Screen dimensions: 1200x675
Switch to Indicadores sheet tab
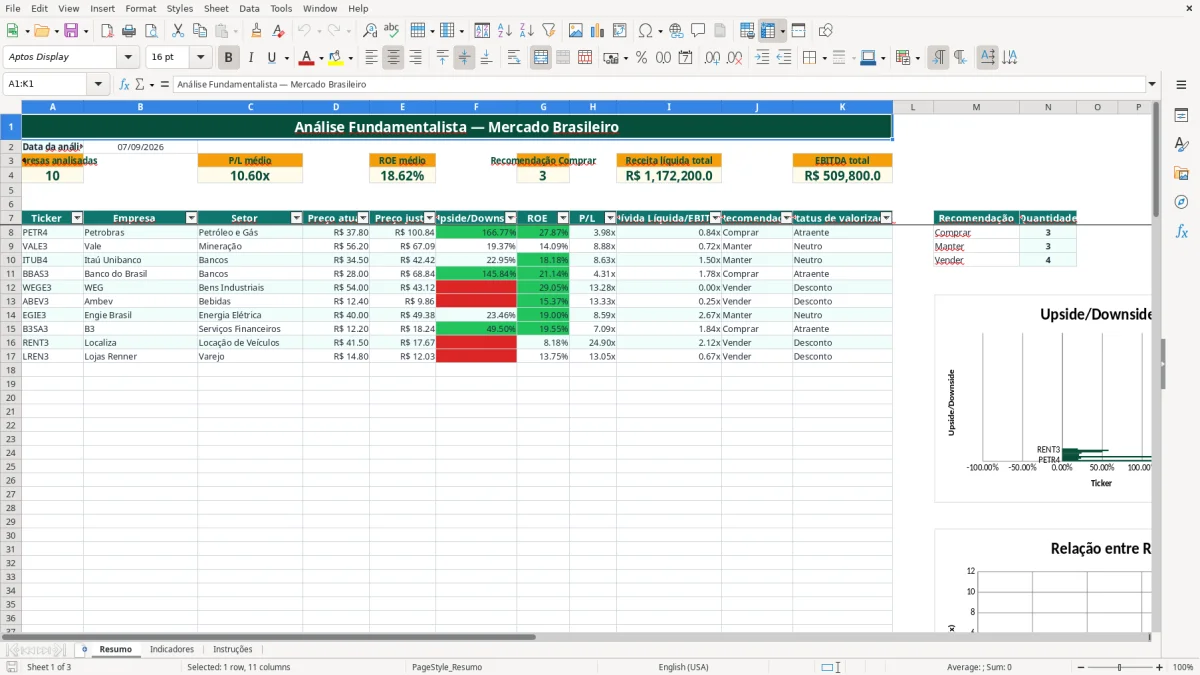tap(172, 649)
